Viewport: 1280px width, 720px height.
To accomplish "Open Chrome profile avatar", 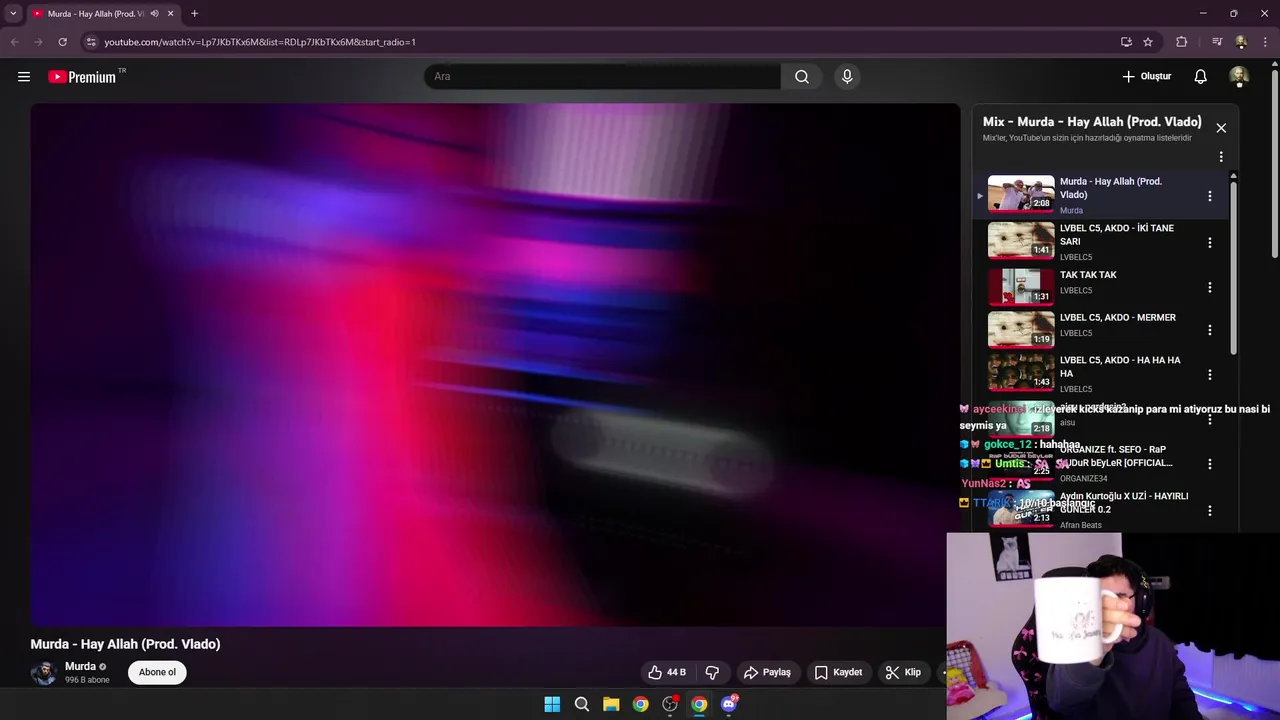I will click(x=1241, y=42).
